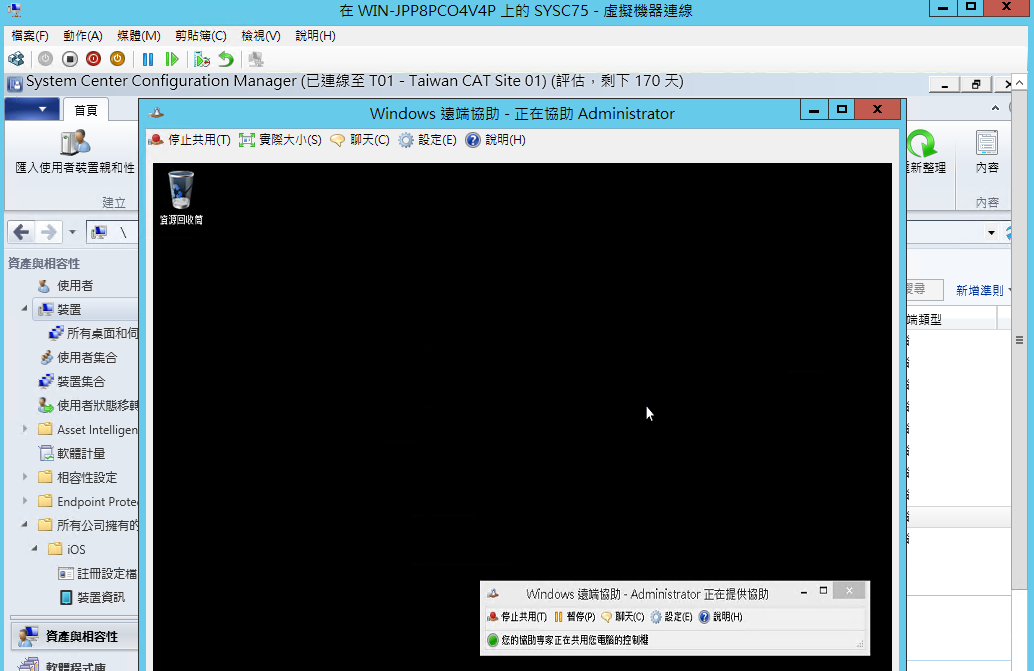Open 聊天(C) in the small Administrator window
The image size is (1034, 671).
[x=623, y=617]
